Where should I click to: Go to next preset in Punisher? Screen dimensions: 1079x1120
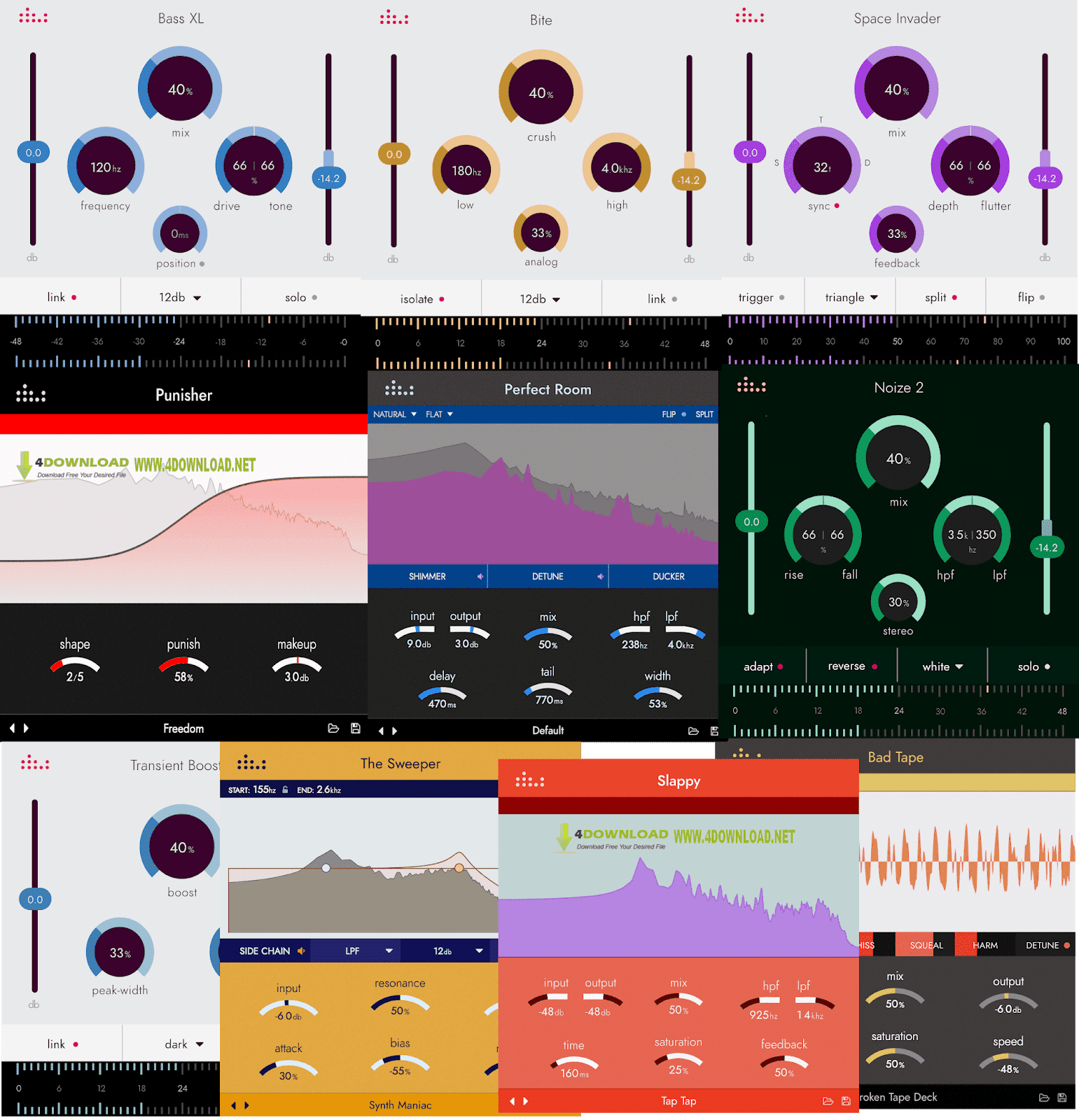(x=27, y=728)
